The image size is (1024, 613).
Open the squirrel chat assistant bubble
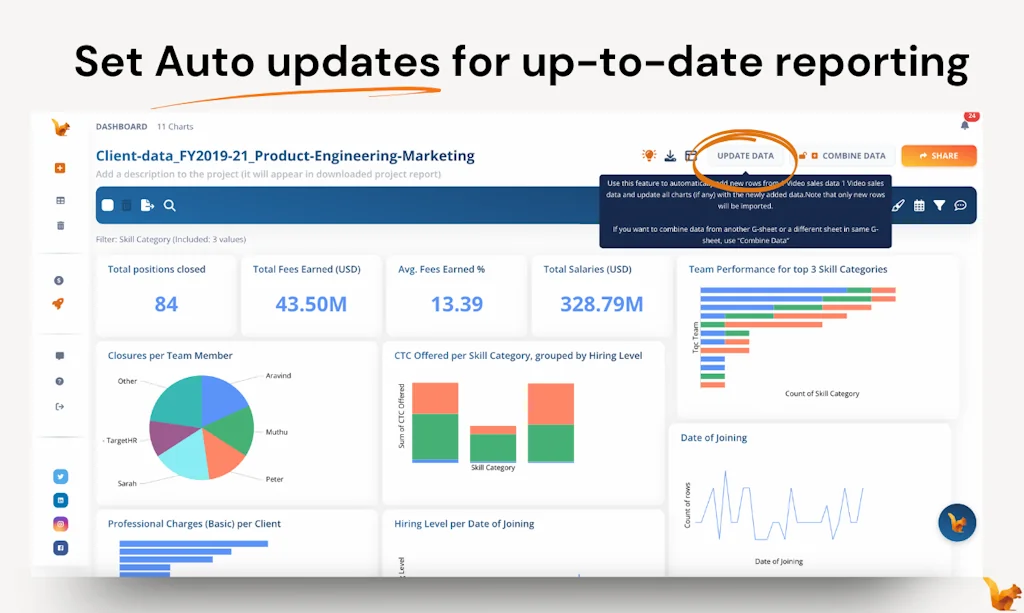[x=957, y=523]
